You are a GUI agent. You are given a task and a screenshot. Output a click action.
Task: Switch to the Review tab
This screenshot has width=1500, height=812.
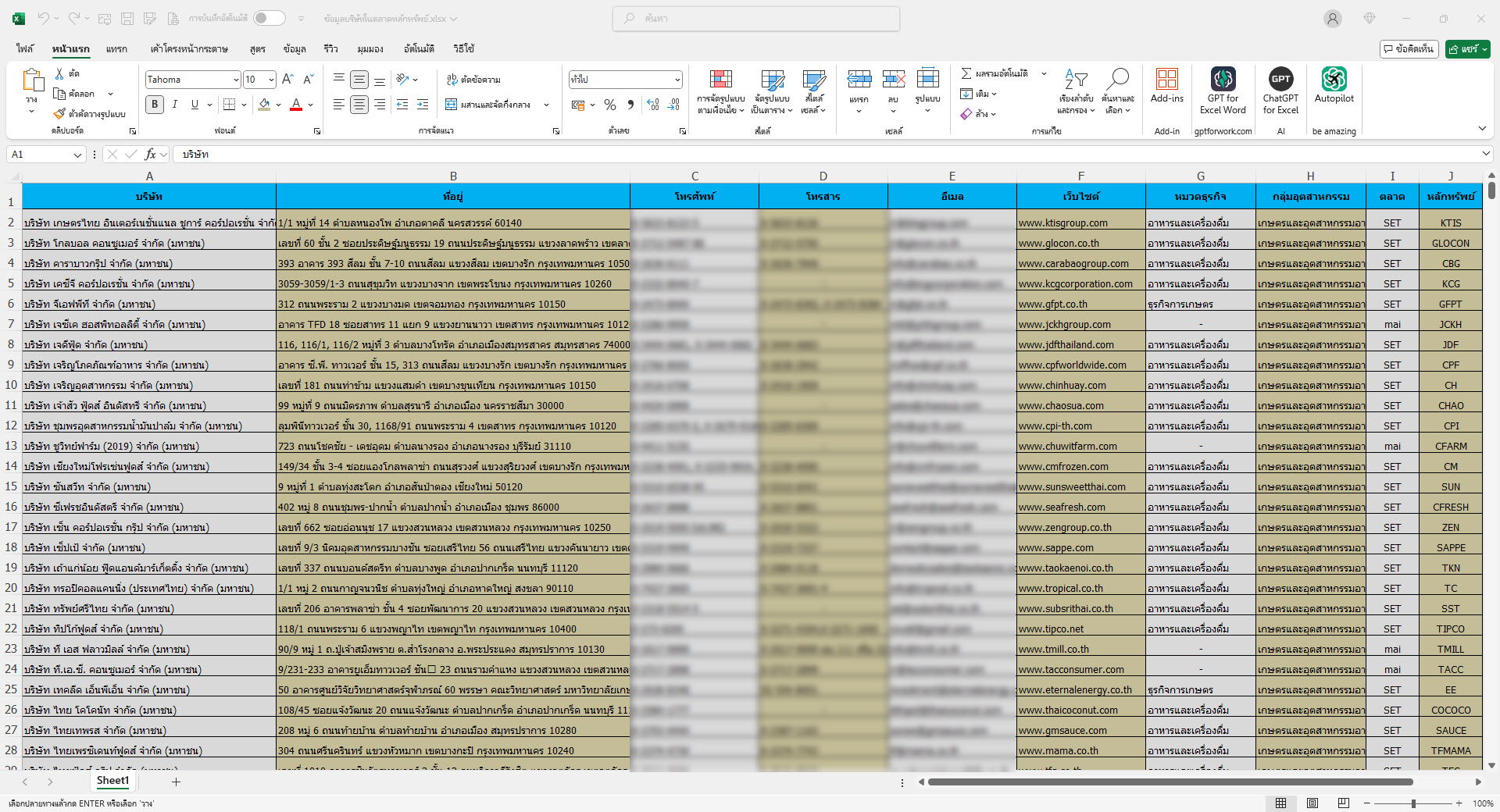point(331,48)
